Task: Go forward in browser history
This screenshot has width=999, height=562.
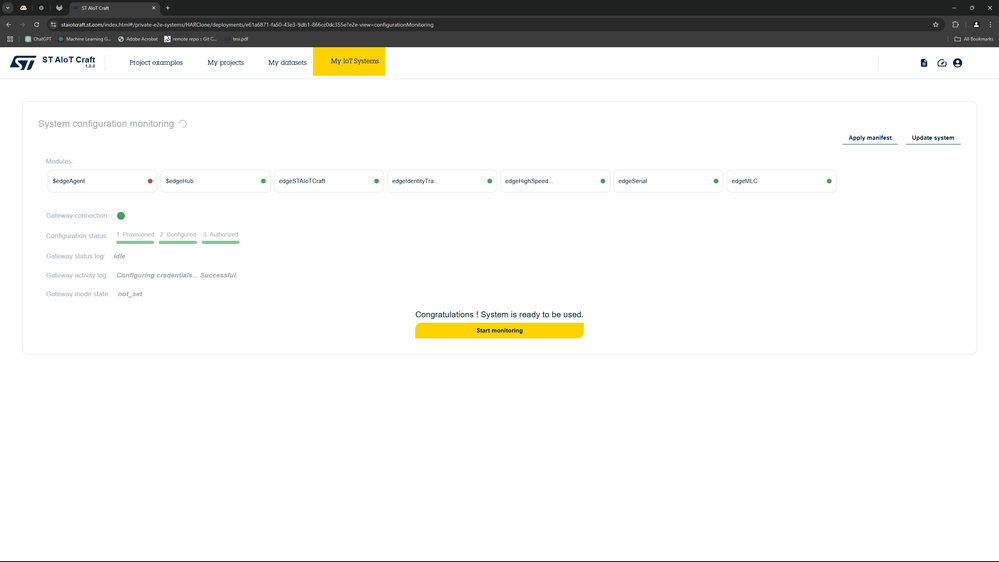Action: (22, 25)
